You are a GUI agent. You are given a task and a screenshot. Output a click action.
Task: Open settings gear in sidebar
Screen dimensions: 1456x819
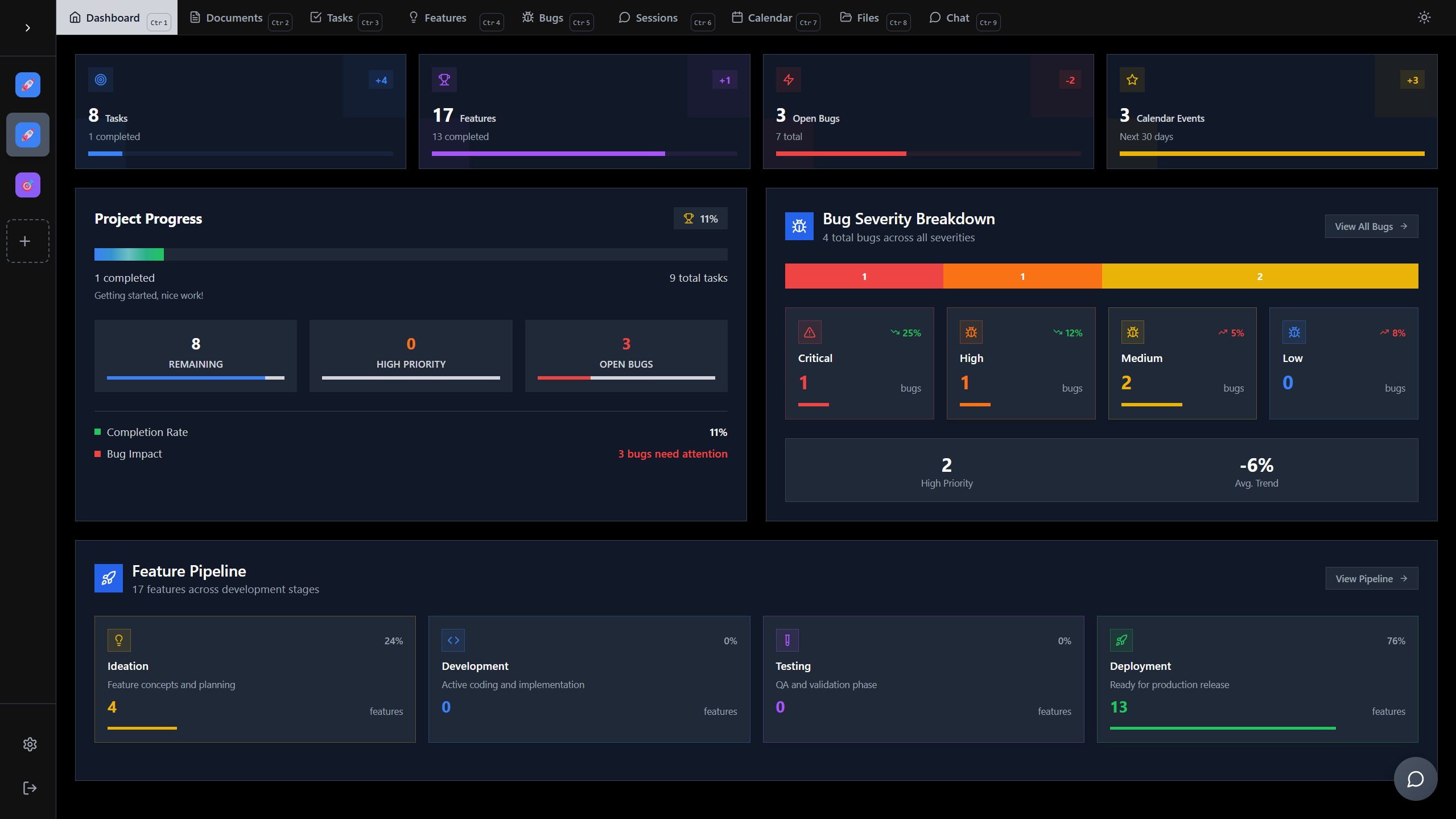click(30, 744)
